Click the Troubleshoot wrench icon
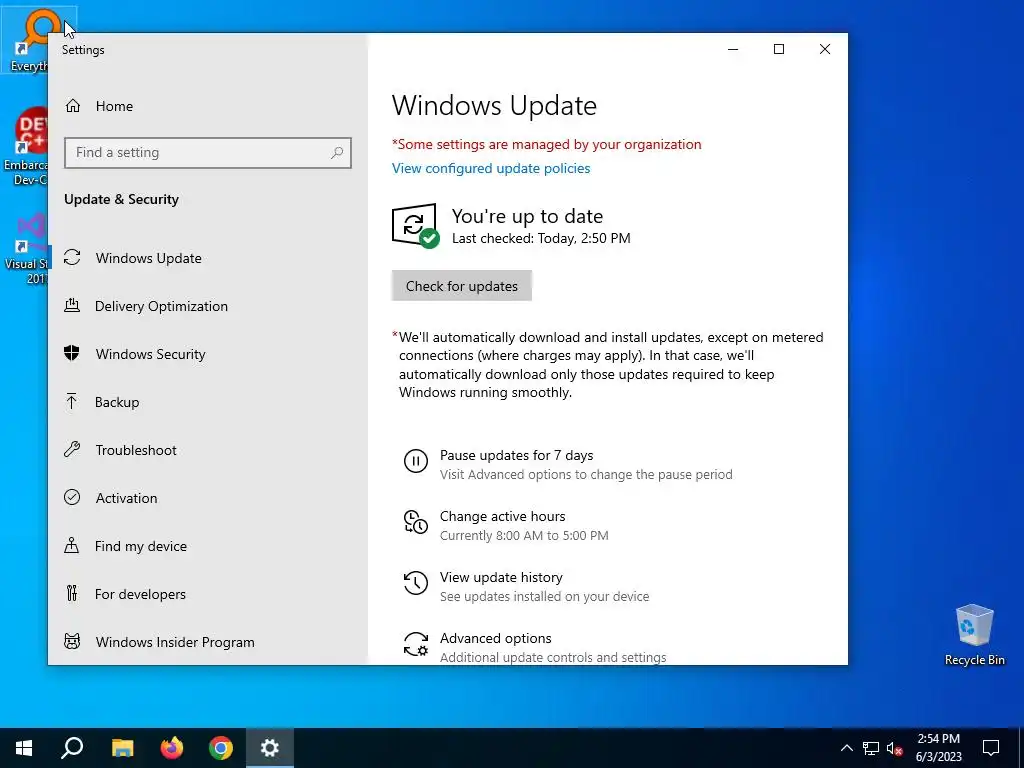Viewport: 1024px width, 768px height. tap(72, 449)
